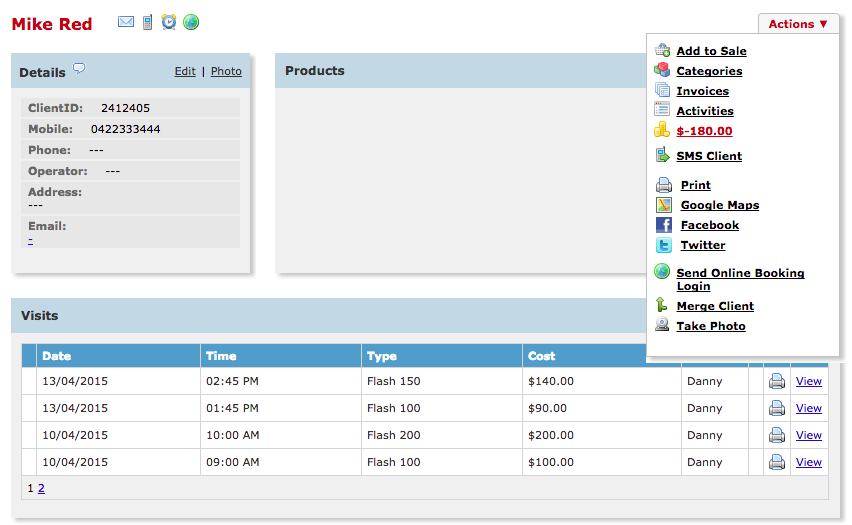Click the gold coins balance icon
The image size is (852, 525).
point(662,129)
